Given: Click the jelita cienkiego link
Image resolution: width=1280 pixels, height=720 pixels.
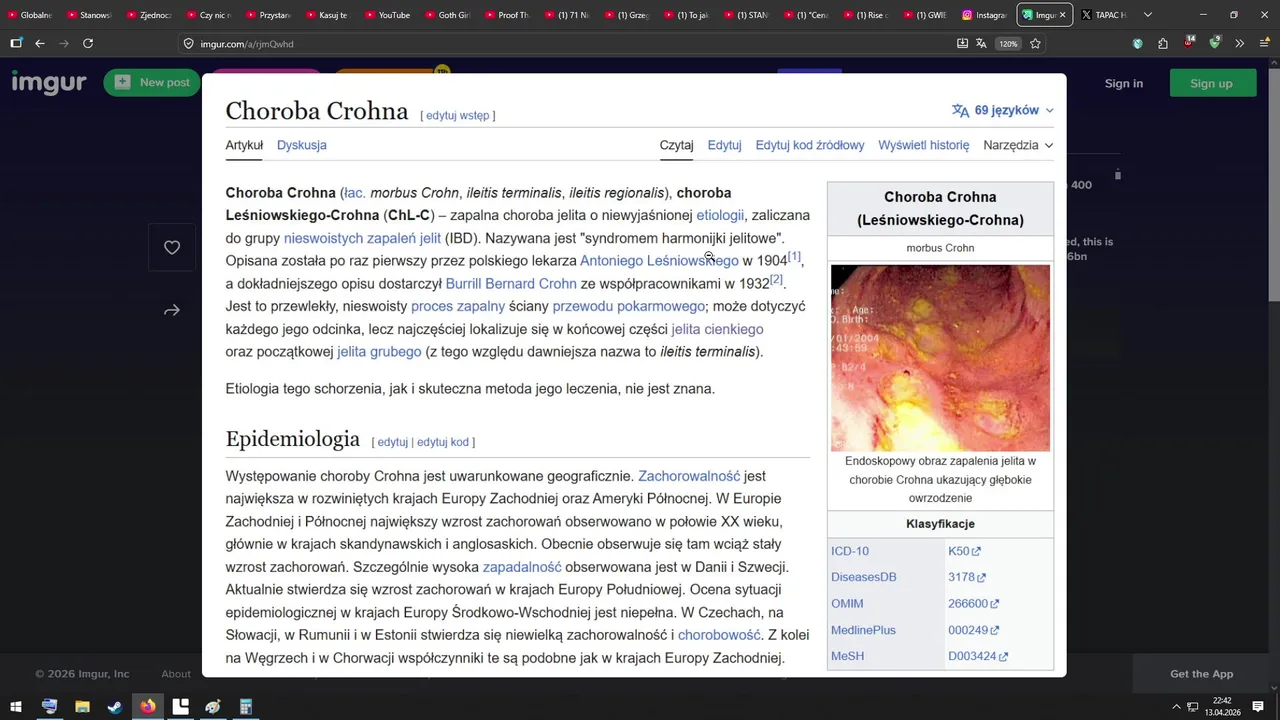Looking at the screenshot, I should pyautogui.click(x=717, y=329).
